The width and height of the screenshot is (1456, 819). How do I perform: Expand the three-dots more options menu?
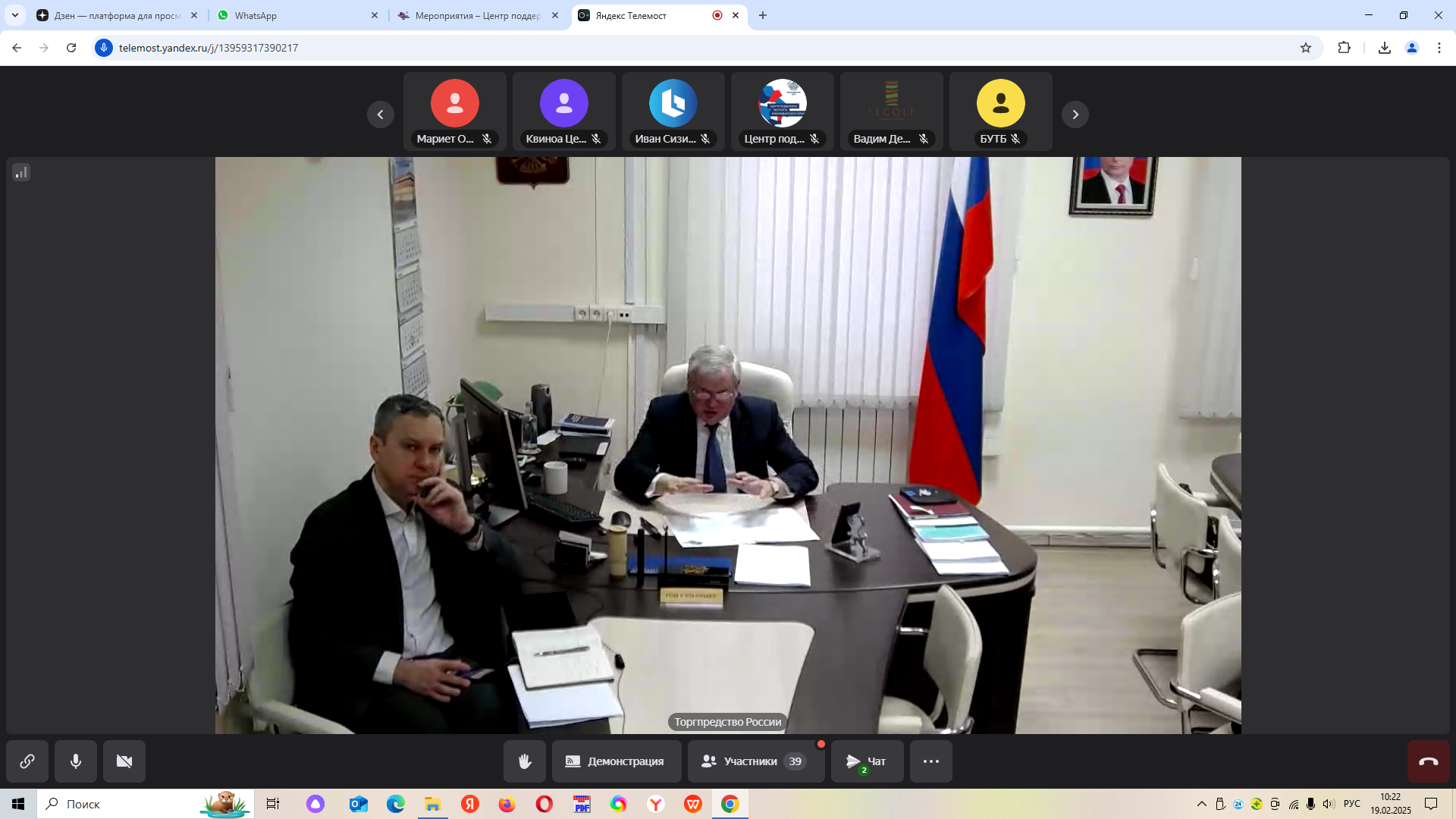coord(930,761)
